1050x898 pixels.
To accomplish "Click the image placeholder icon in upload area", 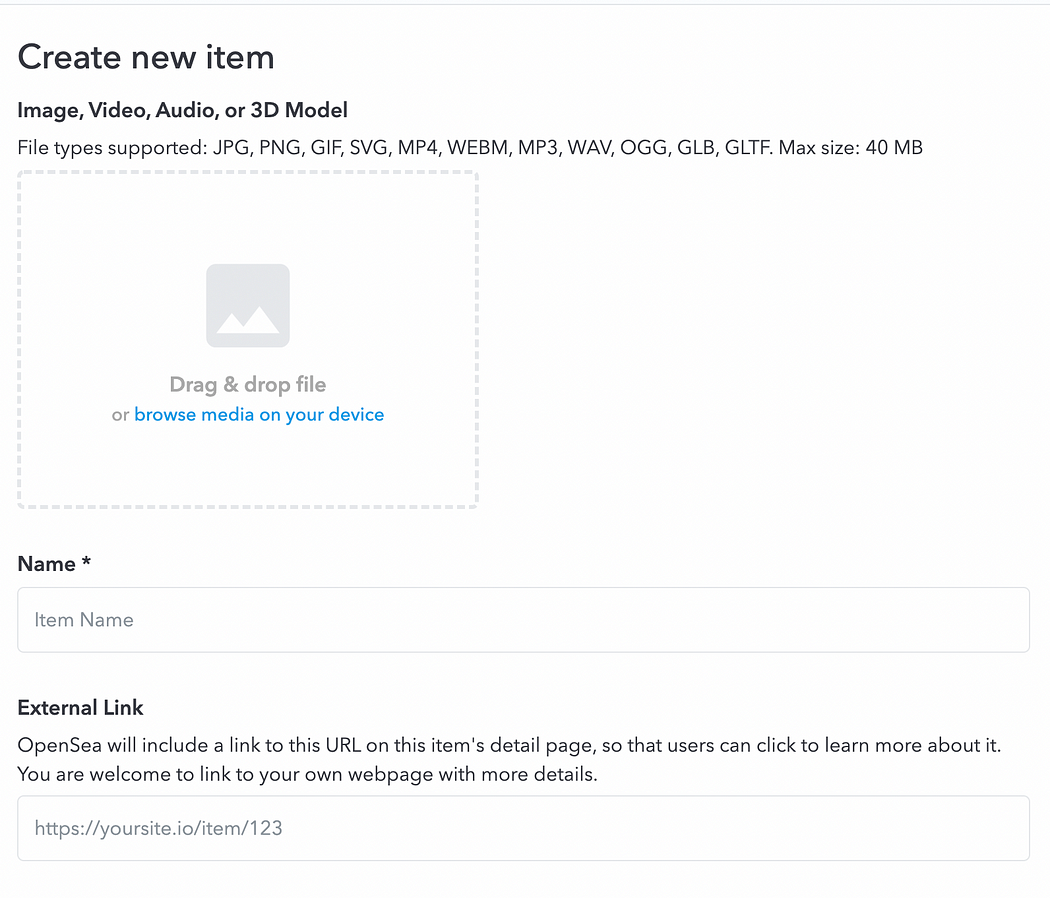I will [248, 306].
